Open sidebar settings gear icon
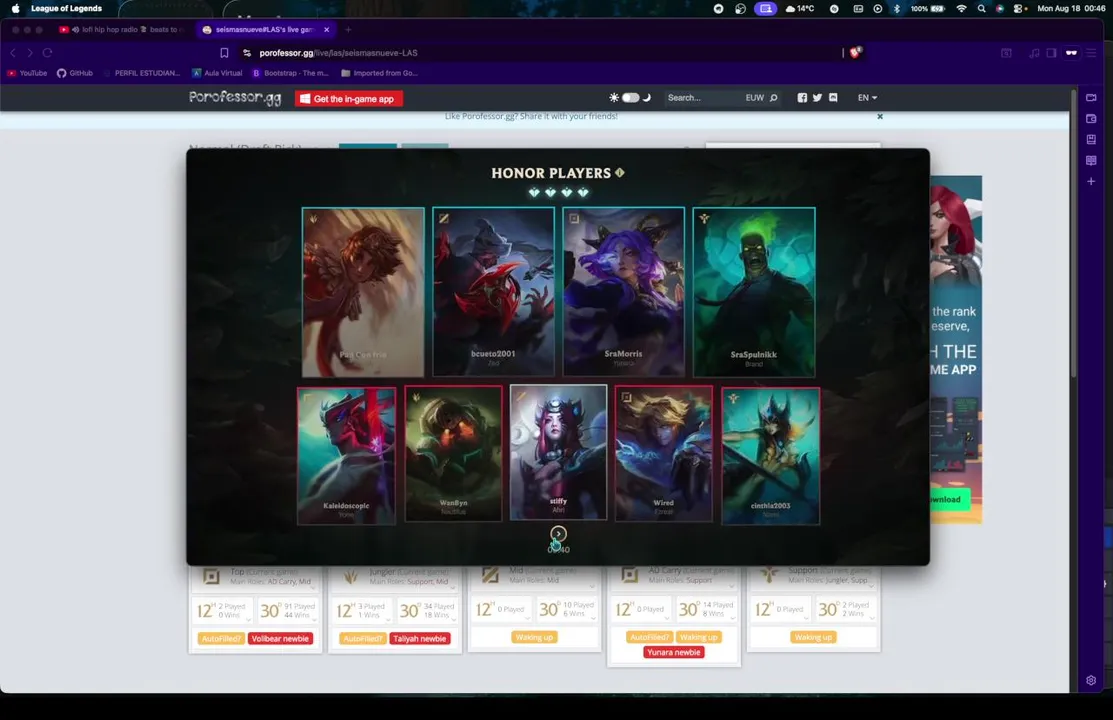 coord(1091,680)
